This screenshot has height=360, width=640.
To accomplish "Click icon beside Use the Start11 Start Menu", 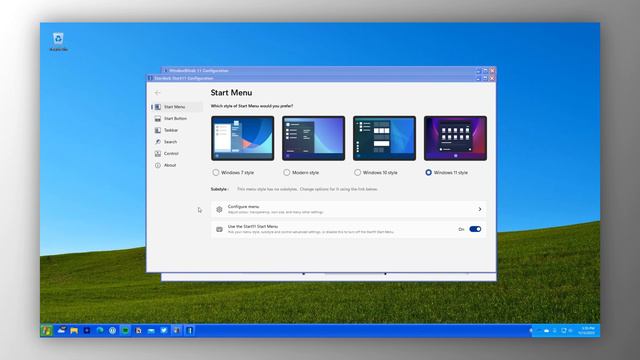I will click(x=219, y=229).
